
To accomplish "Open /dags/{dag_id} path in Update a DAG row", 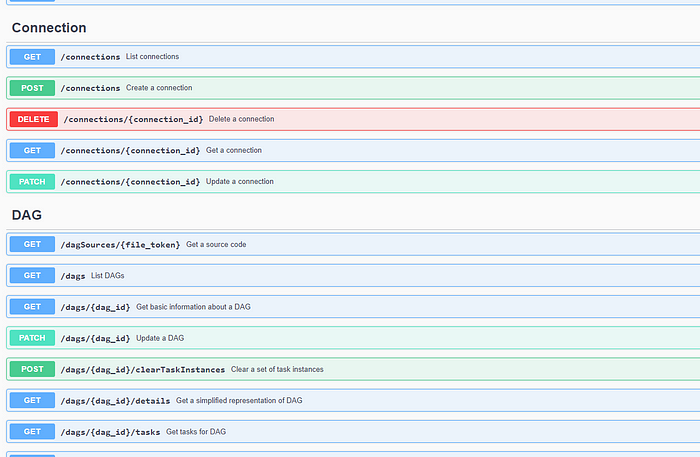I will tap(96, 338).
